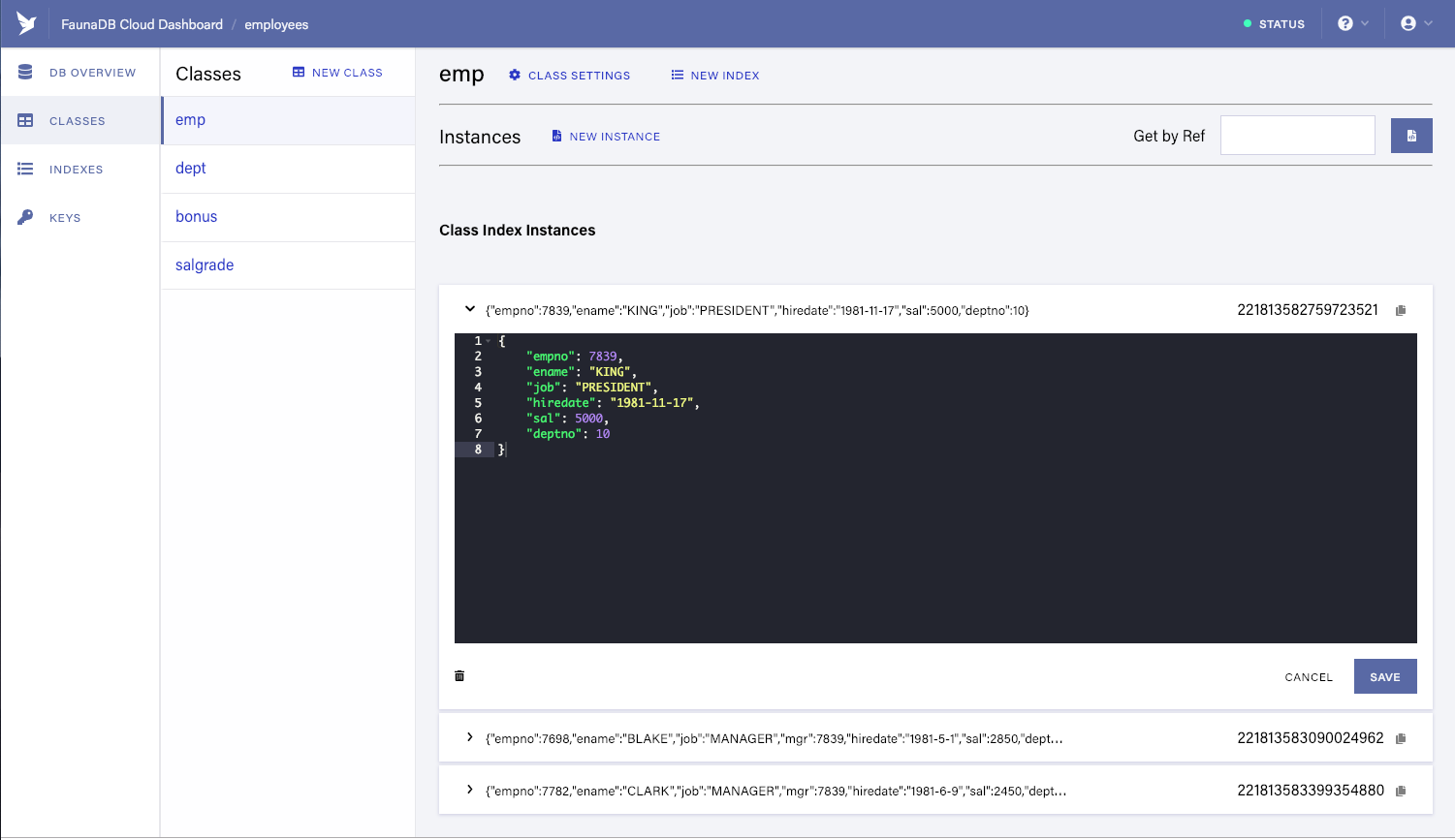Viewport: 1455px width, 840px height.
Task: Open user account menu
Action: pos(1416,23)
